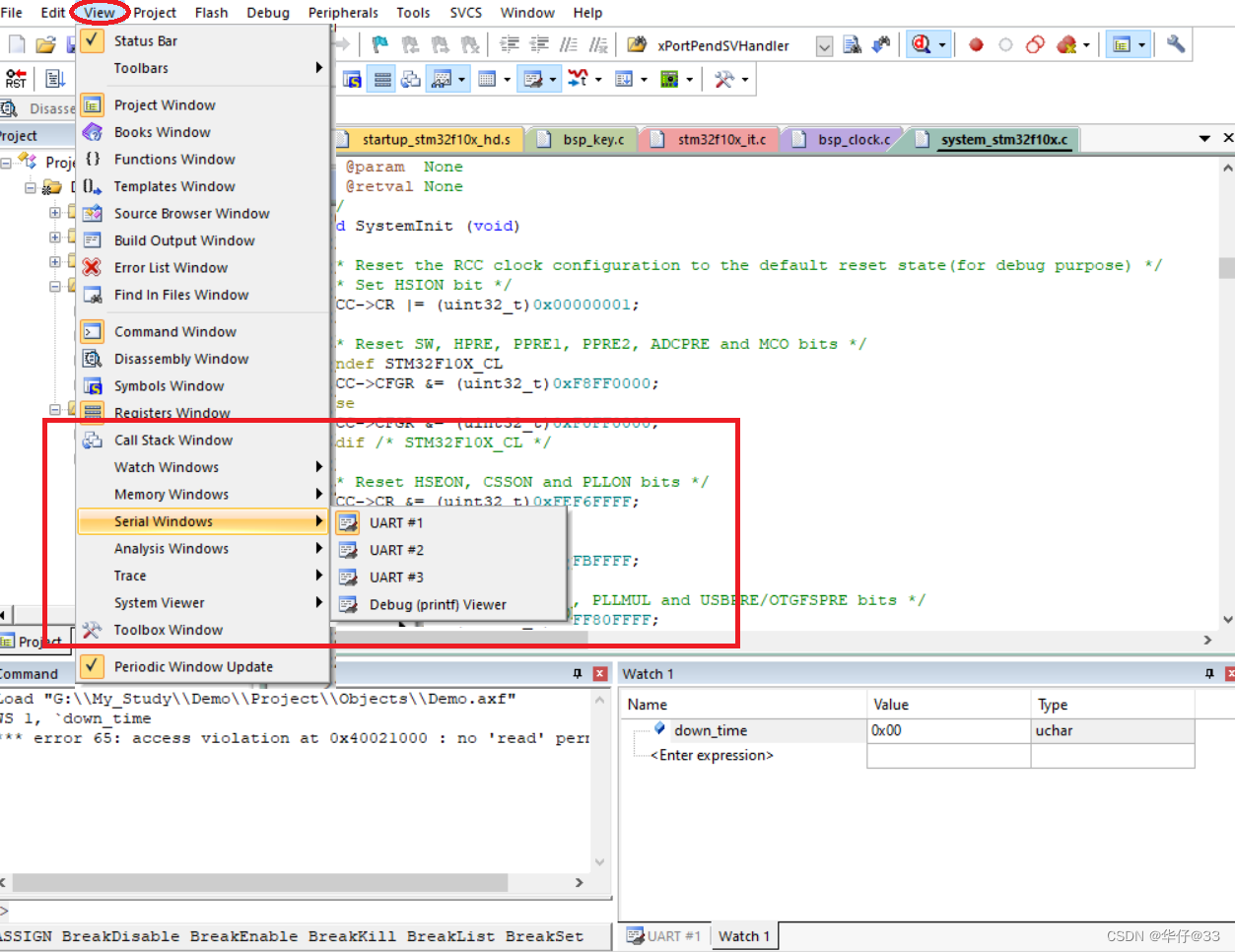Click the Toolbox toolbar icon
Screen dimensions: 1235x952
point(724,79)
